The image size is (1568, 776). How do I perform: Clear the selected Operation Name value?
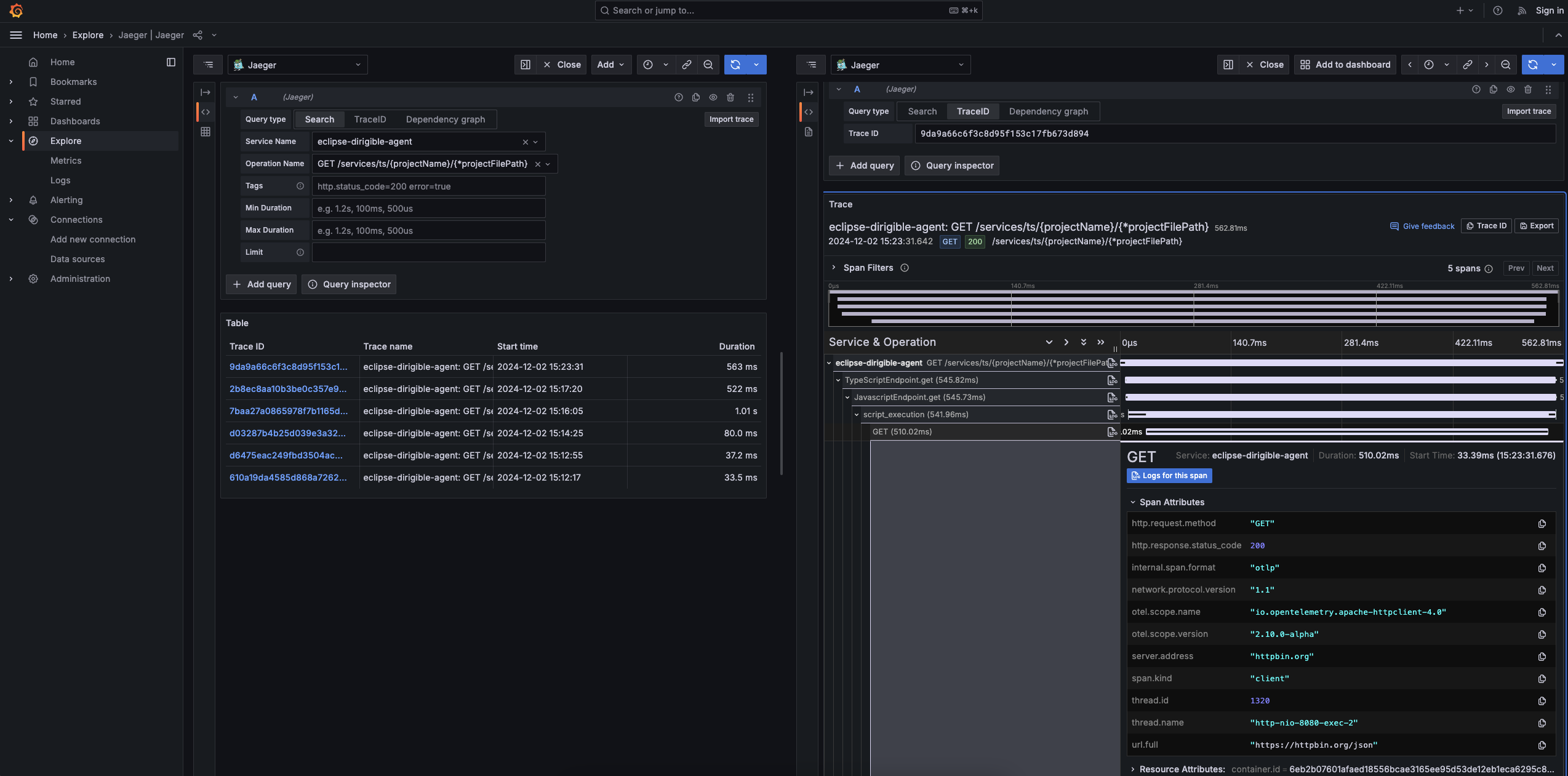coord(538,164)
